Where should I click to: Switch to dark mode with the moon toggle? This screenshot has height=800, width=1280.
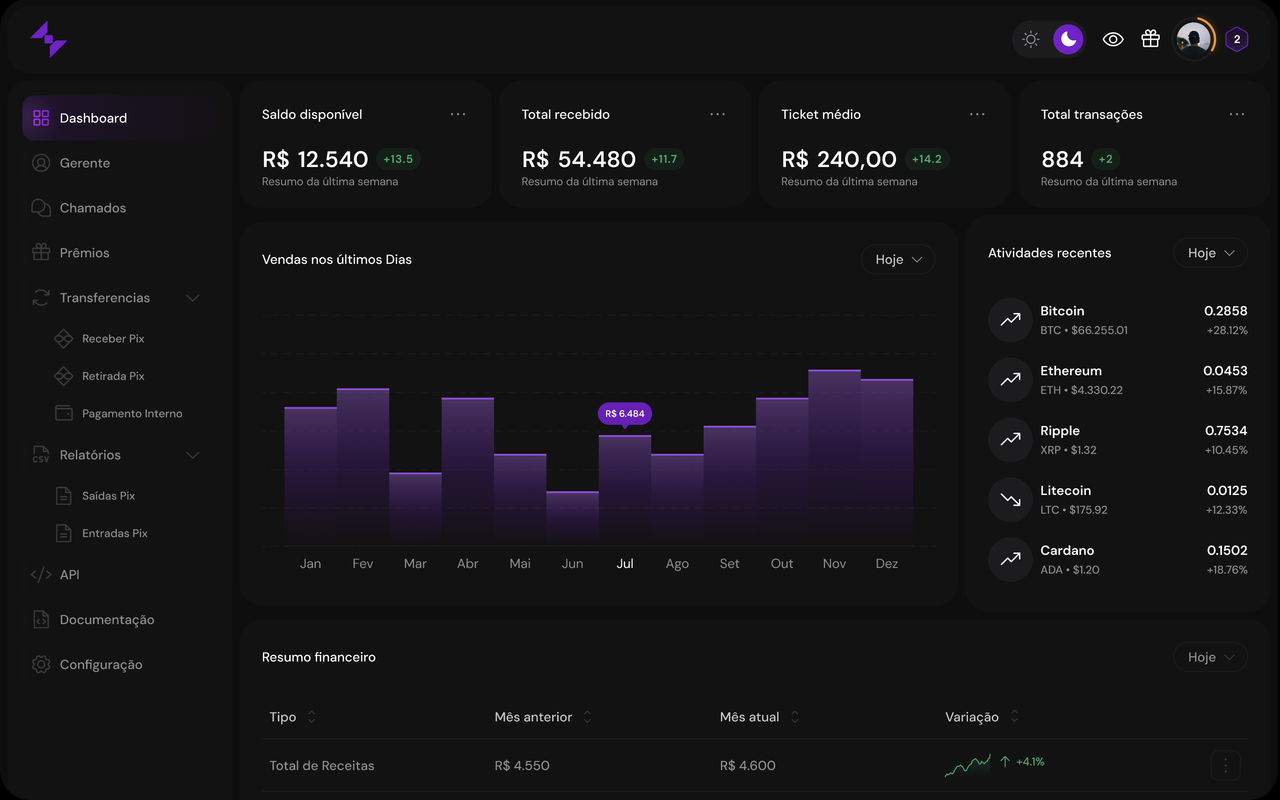pyautogui.click(x=1066, y=39)
